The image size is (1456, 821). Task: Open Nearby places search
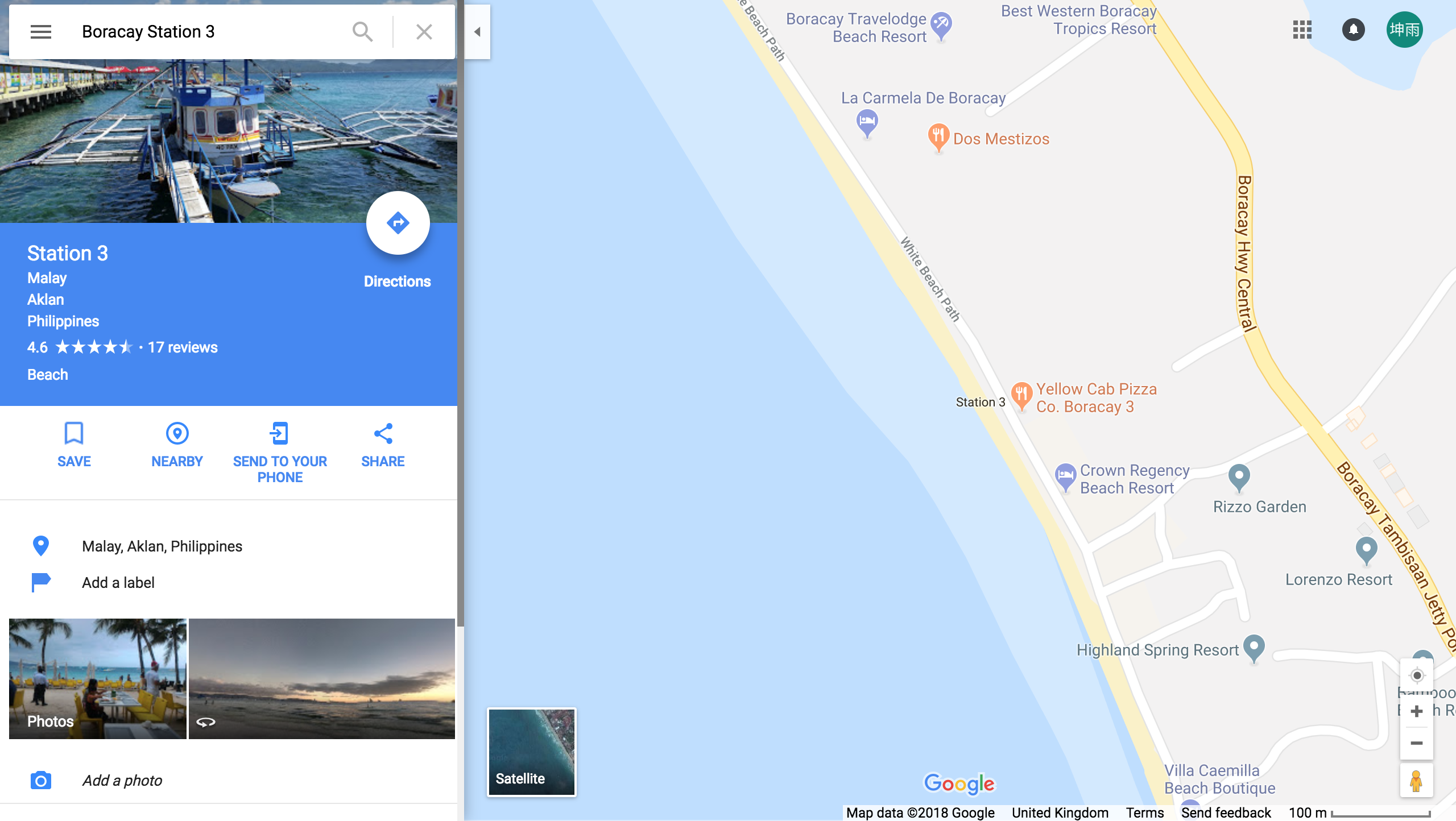pos(177,445)
